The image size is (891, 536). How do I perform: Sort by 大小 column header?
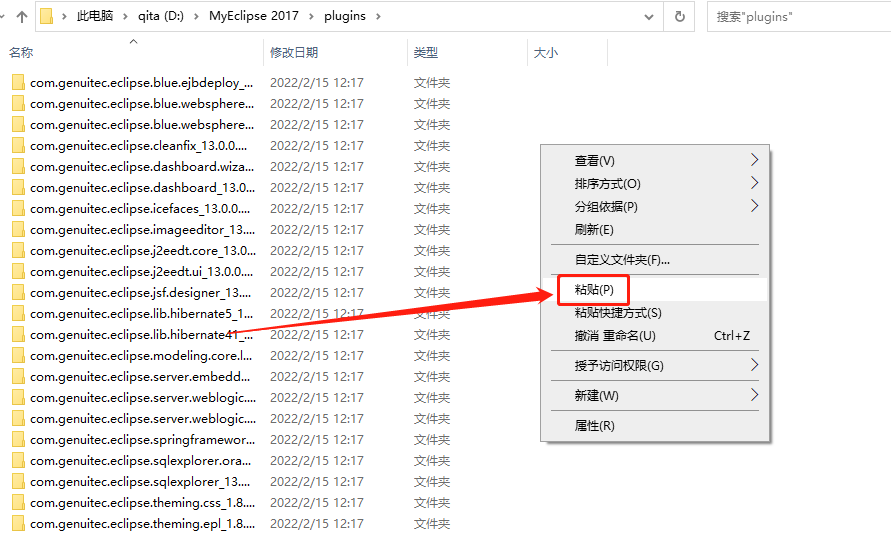pos(546,52)
